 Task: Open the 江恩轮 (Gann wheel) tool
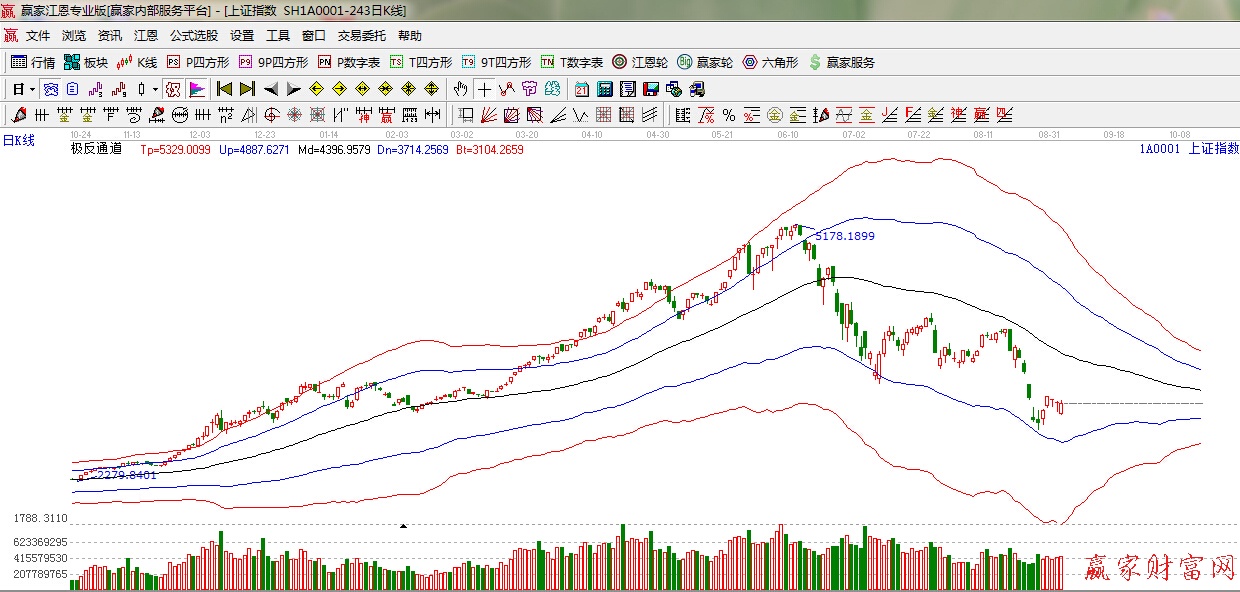click(x=643, y=62)
